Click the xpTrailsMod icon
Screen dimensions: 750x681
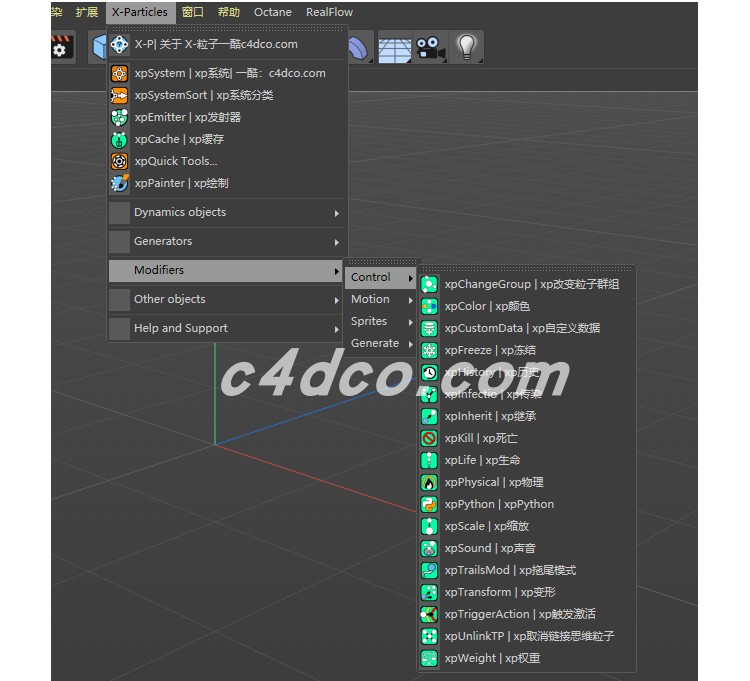tap(429, 570)
